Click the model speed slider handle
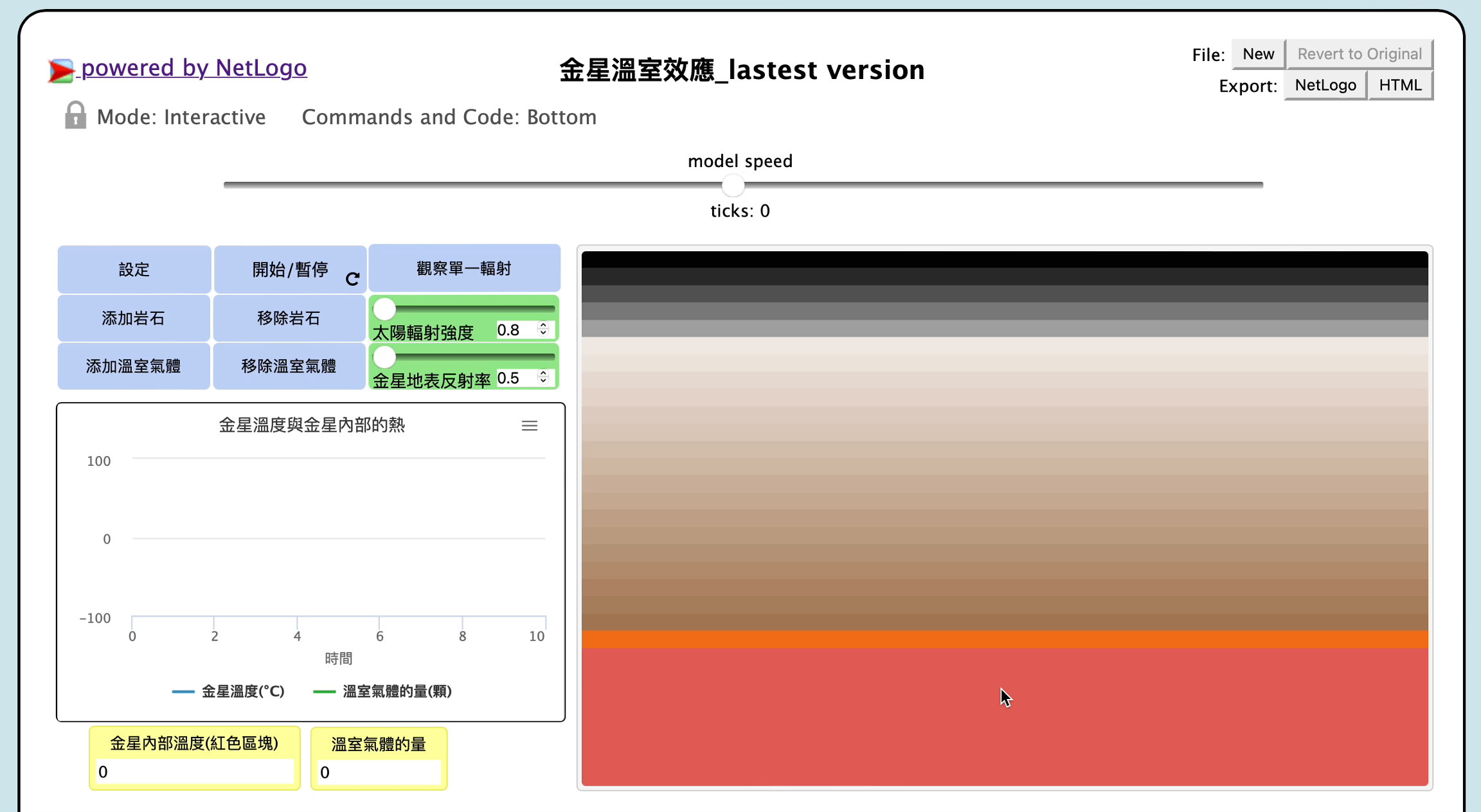Viewport: 1481px width, 812px height. [x=733, y=186]
